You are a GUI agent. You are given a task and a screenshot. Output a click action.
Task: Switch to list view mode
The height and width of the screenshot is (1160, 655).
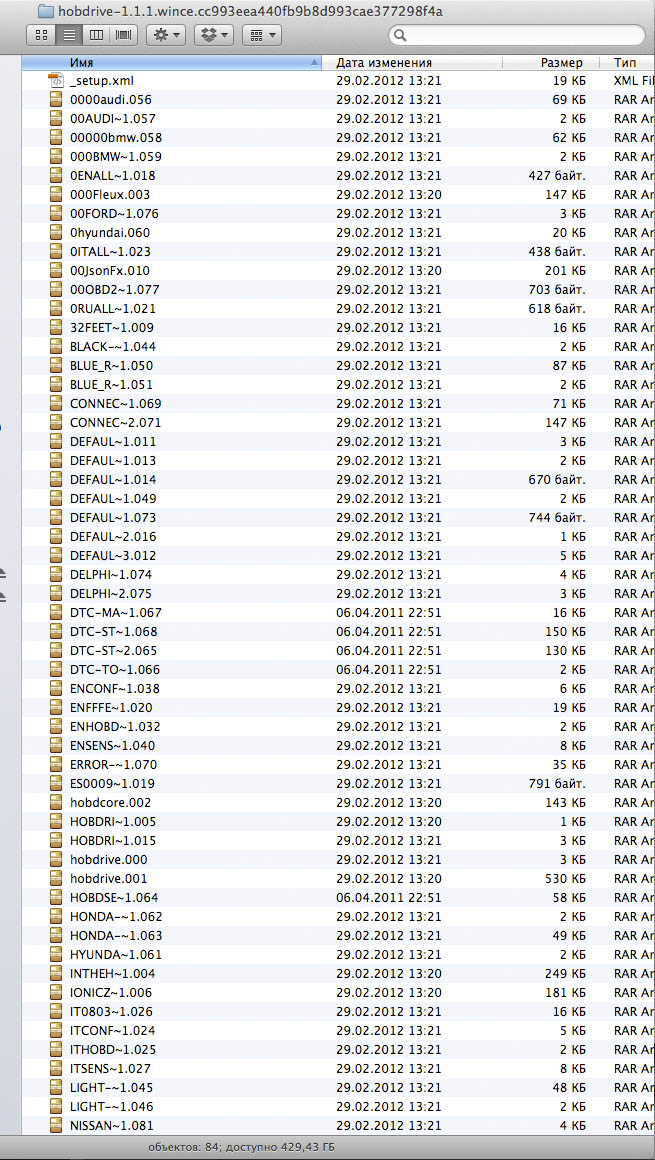click(x=69, y=34)
